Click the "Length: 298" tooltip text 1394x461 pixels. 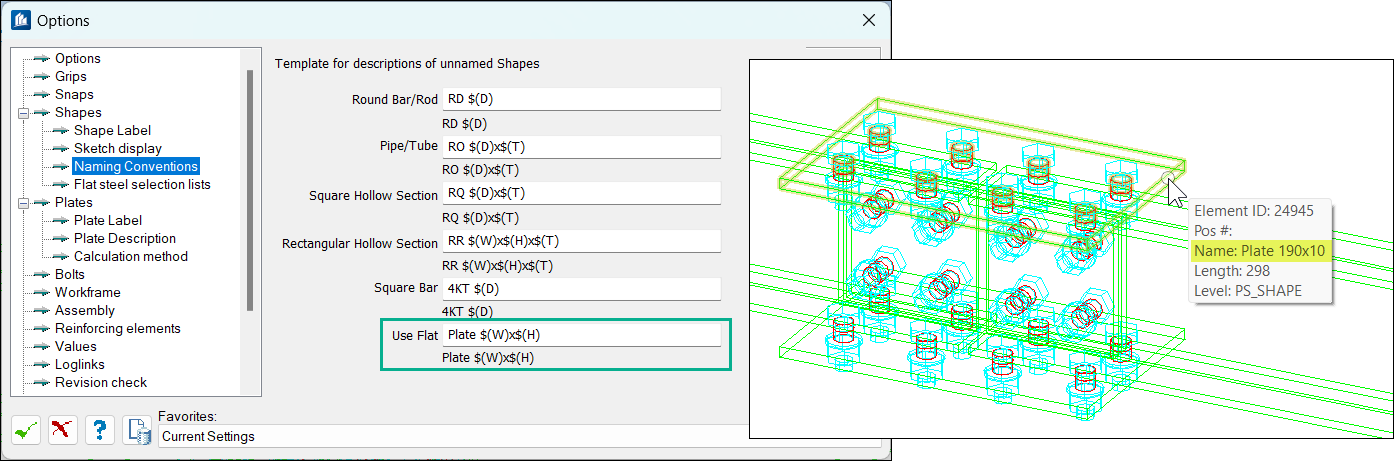click(x=1230, y=271)
